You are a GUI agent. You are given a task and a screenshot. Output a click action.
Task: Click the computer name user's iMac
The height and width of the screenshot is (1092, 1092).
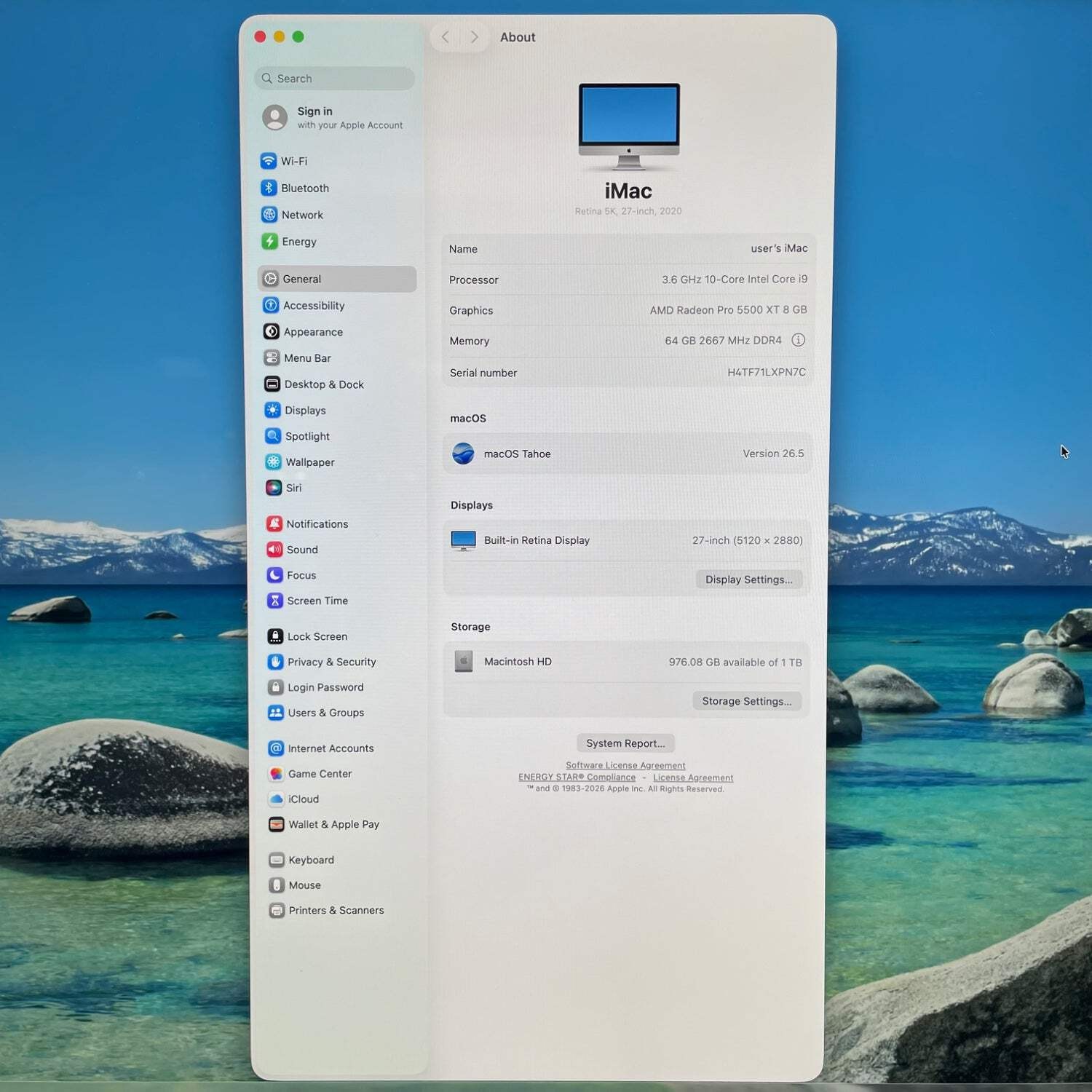pos(779,248)
